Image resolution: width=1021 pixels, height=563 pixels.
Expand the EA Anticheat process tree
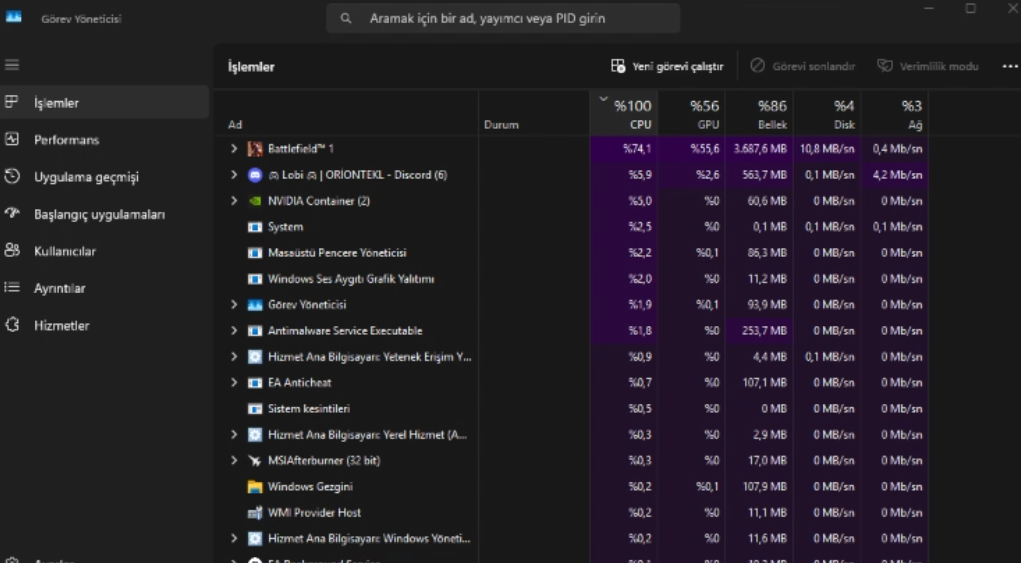[234, 383]
